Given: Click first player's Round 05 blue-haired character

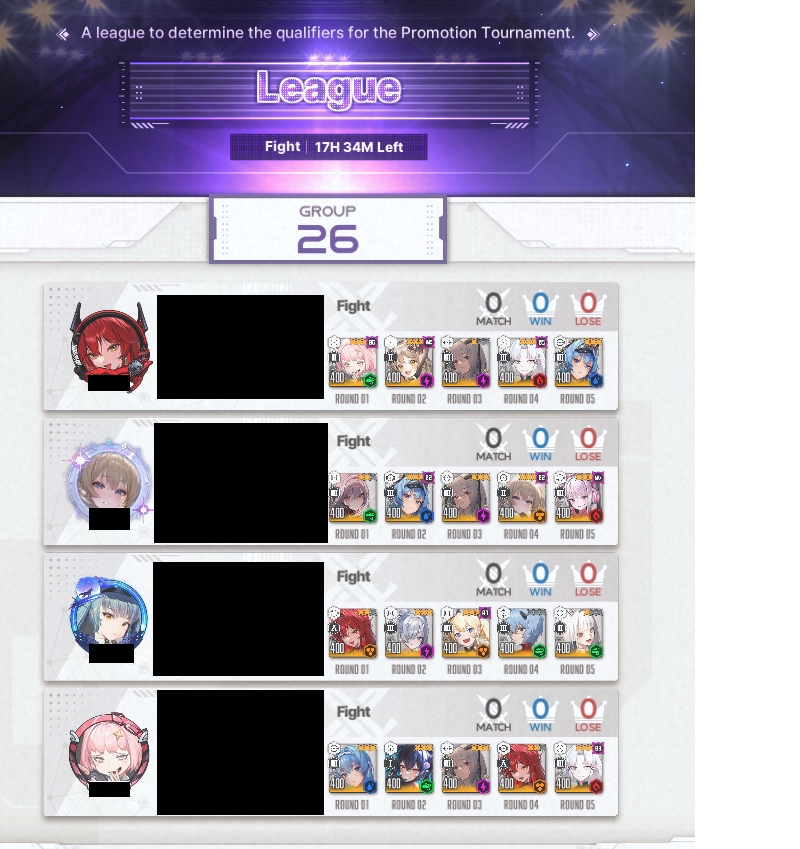Looking at the screenshot, I should click(578, 362).
